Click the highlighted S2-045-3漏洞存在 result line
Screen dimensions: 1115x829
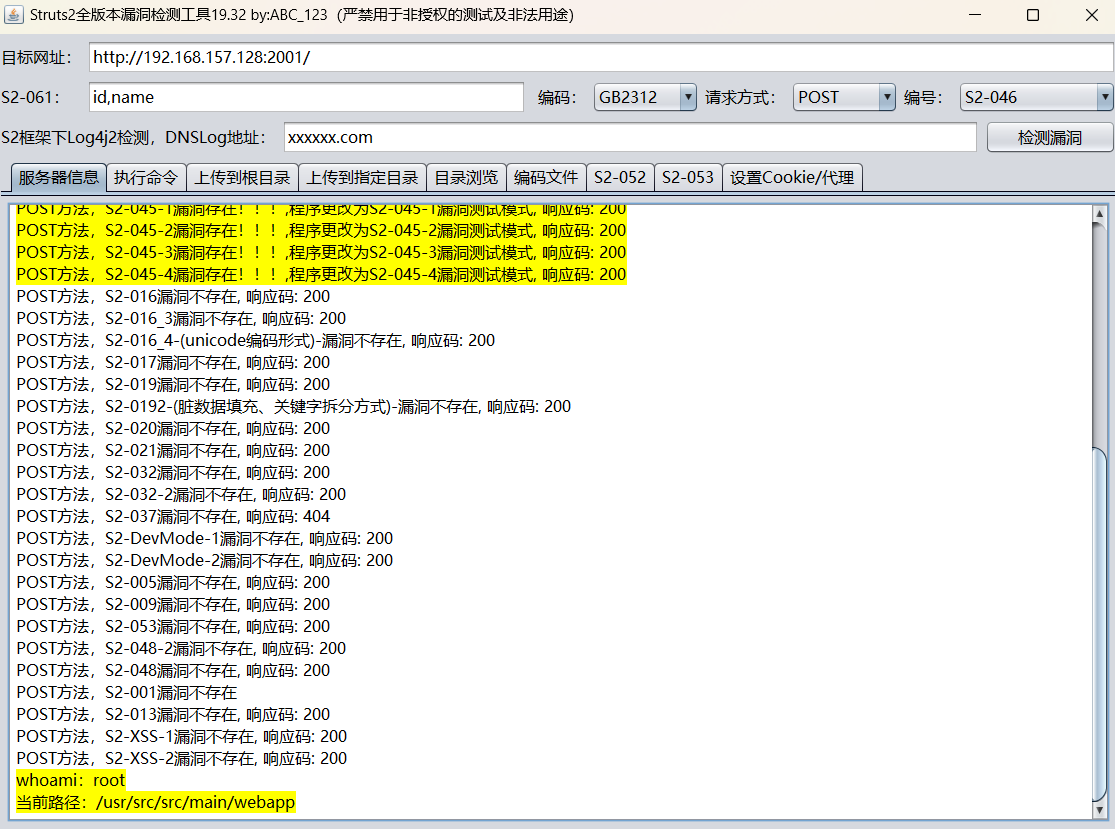click(321, 252)
